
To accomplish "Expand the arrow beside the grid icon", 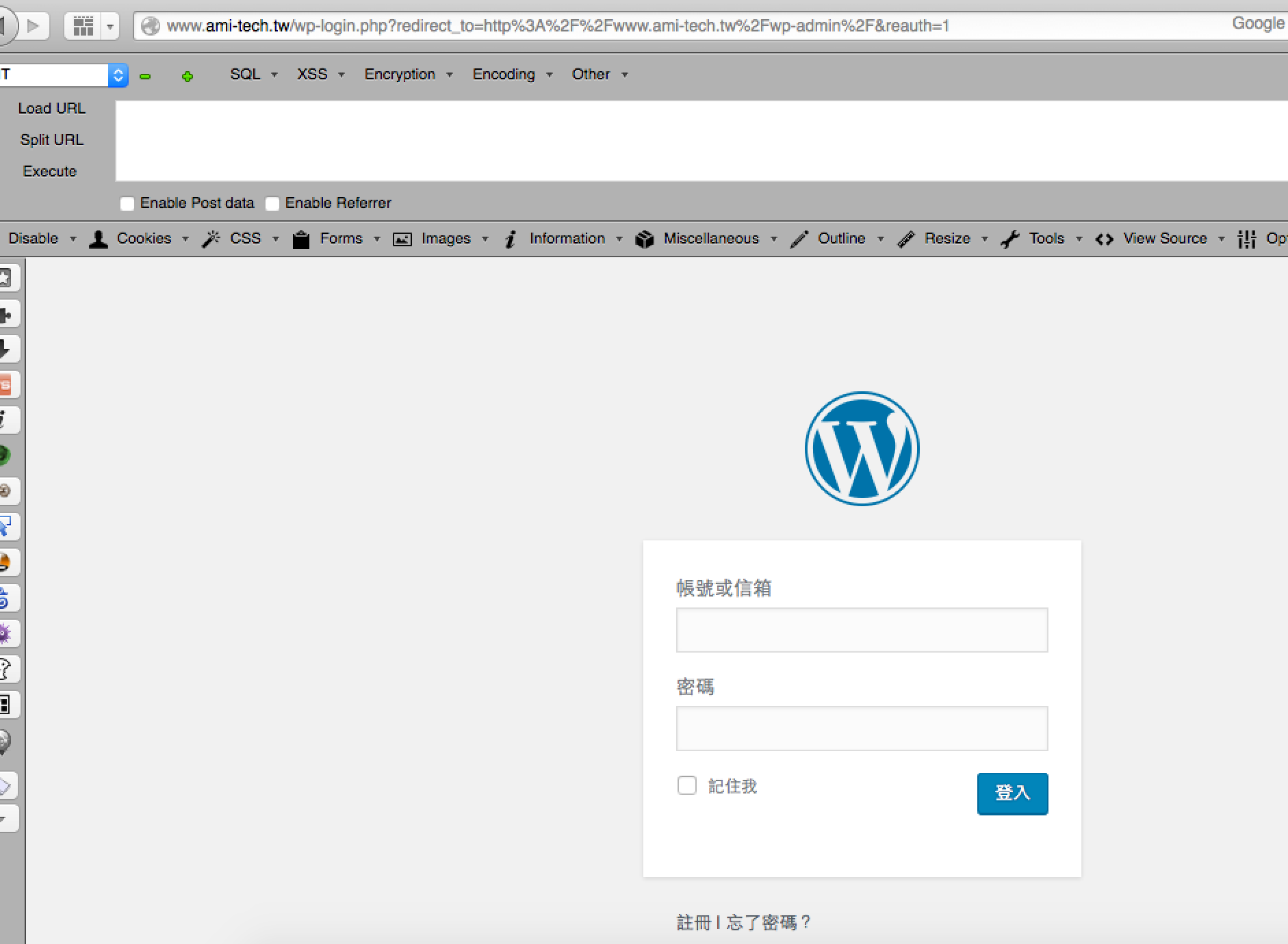I will [x=110, y=27].
